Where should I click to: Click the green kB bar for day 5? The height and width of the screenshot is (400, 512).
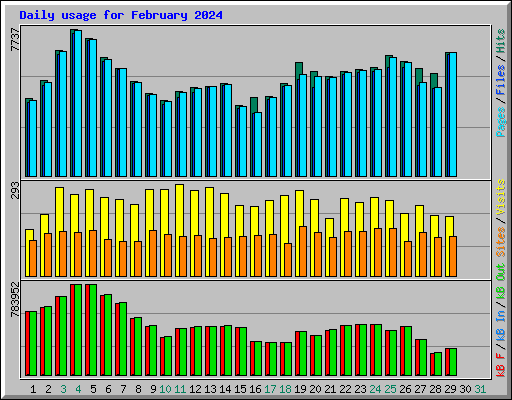pyautogui.click(x=93, y=330)
